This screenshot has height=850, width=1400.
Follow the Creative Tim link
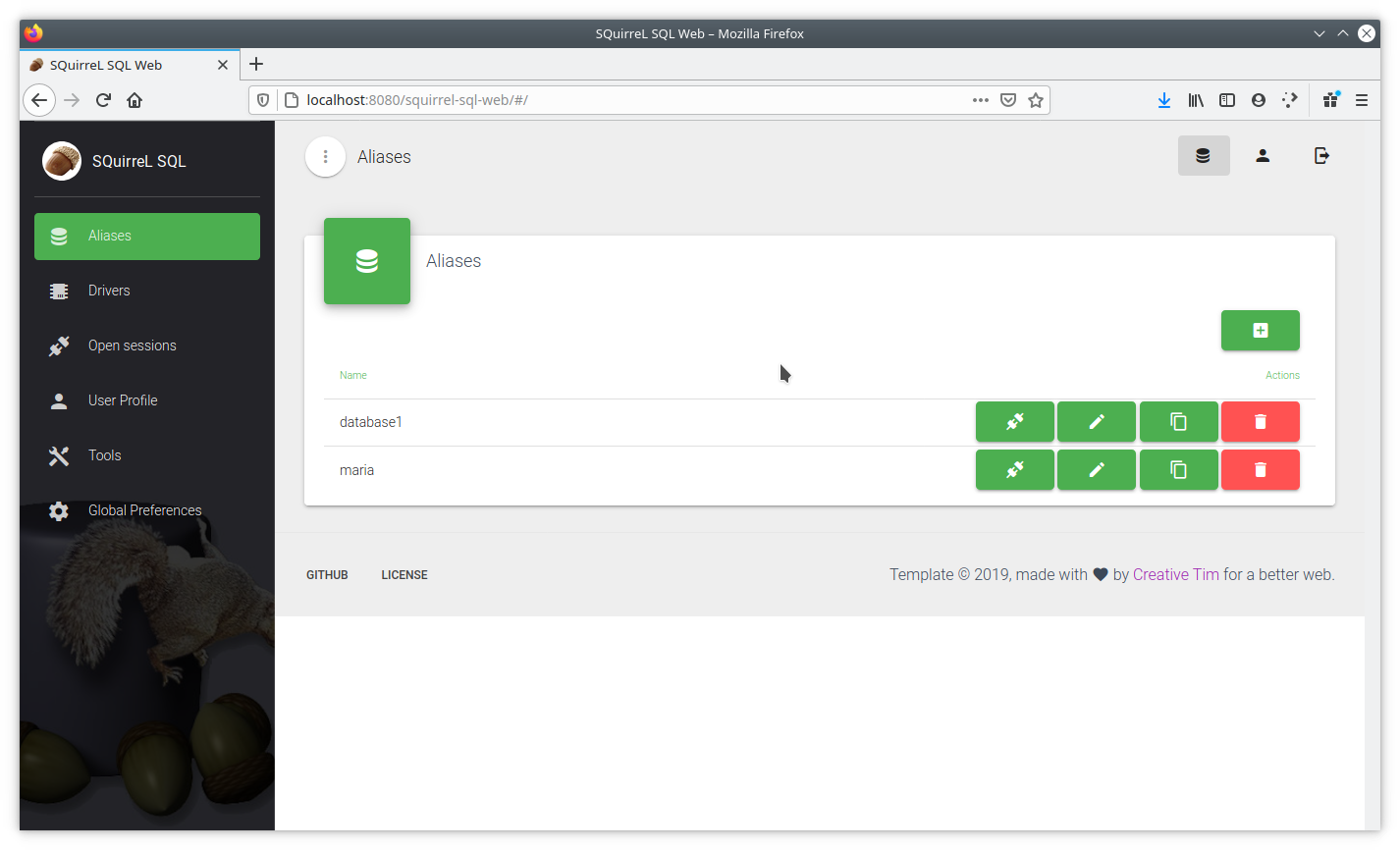point(1176,575)
